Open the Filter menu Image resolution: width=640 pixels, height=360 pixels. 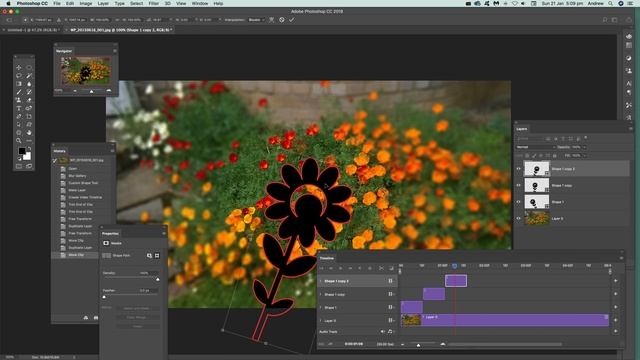(x=153, y=3)
